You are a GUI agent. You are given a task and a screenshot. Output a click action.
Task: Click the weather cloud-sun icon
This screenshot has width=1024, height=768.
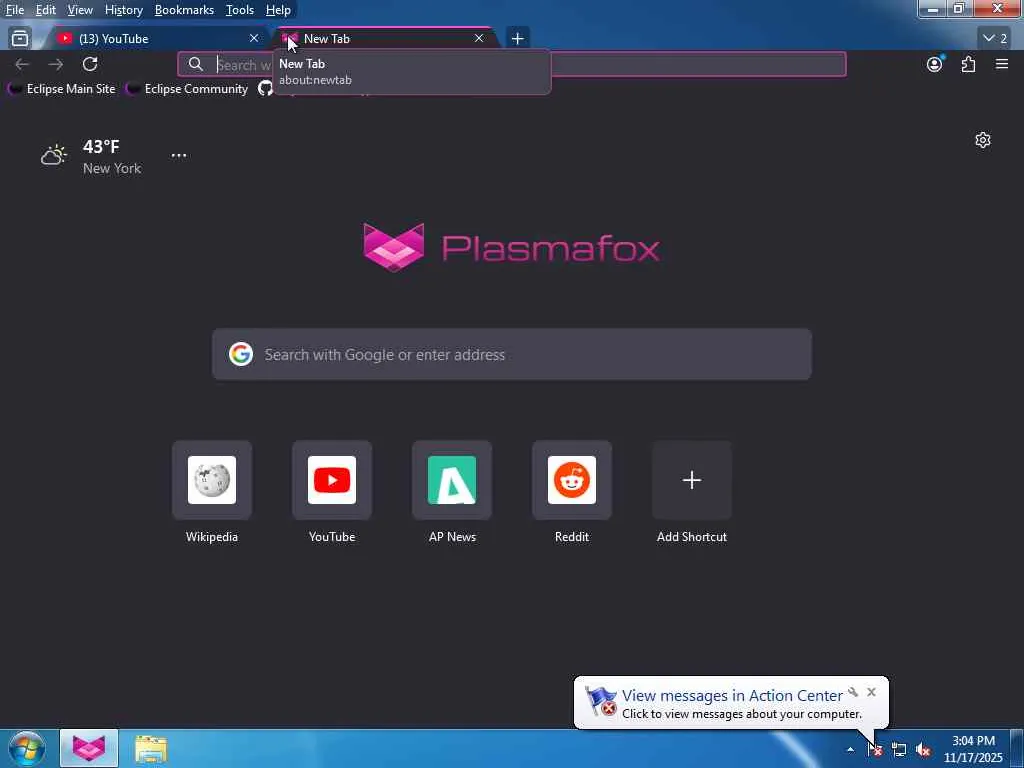pyautogui.click(x=54, y=155)
